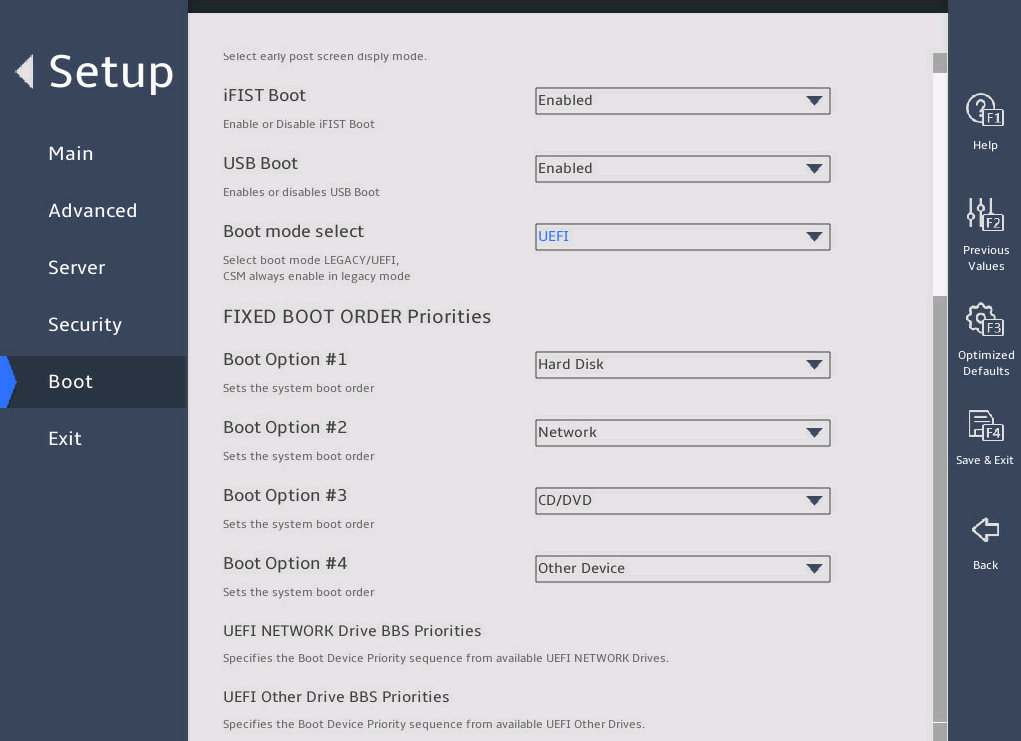Click the Boot Option #3 label
The height and width of the screenshot is (741, 1021).
(285, 496)
